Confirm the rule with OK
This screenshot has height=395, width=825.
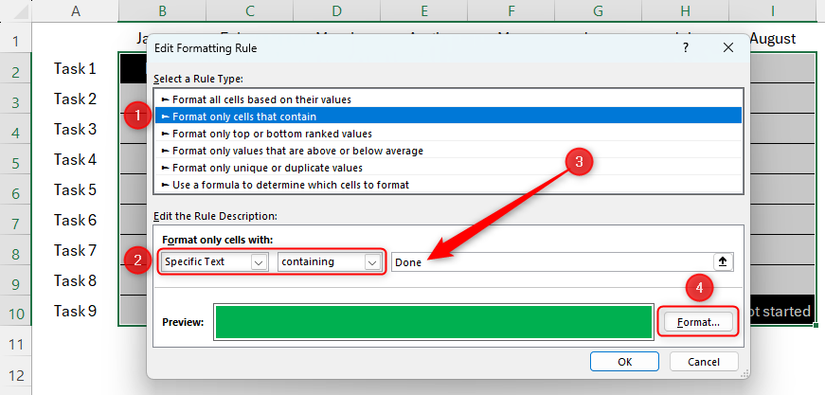tap(625, 362)
